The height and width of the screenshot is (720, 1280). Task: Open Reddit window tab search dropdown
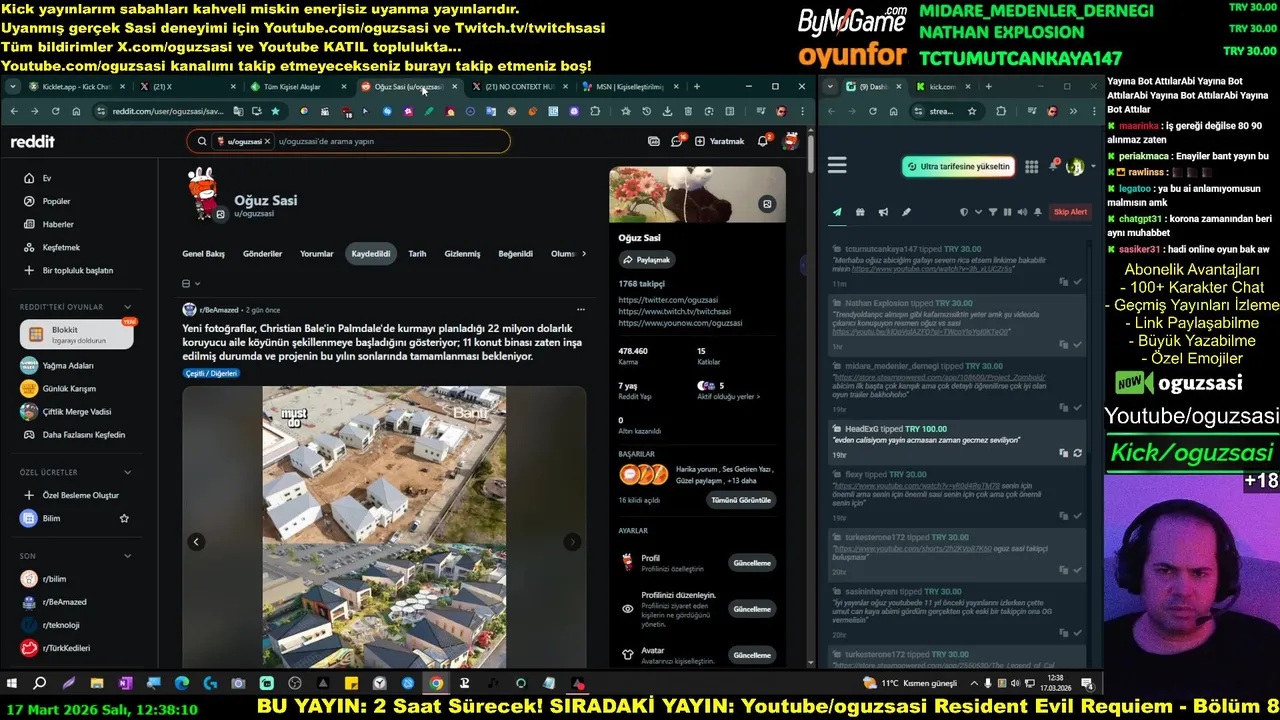click(13, 87)
